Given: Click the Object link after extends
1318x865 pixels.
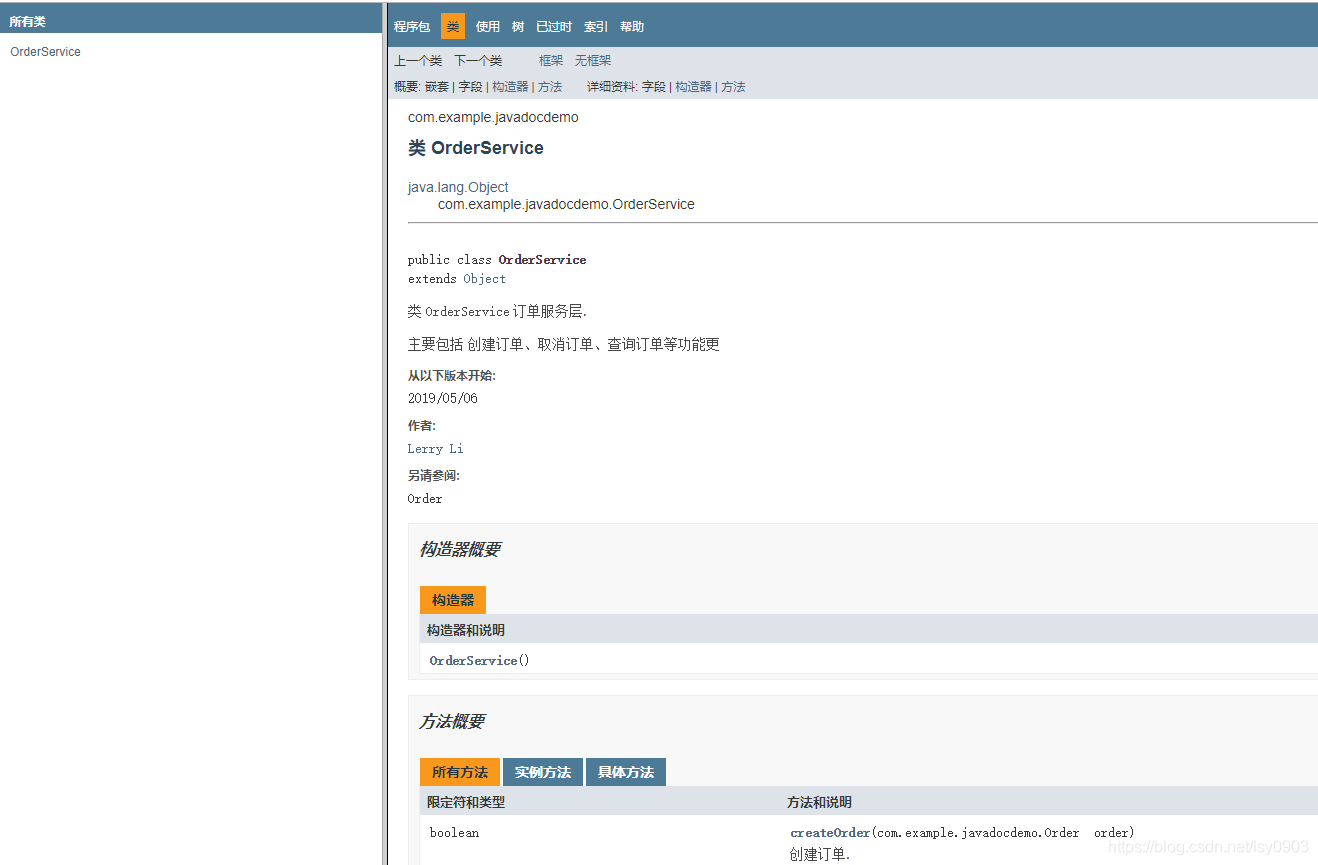Looking at the screenshot, I should point(484,279).
